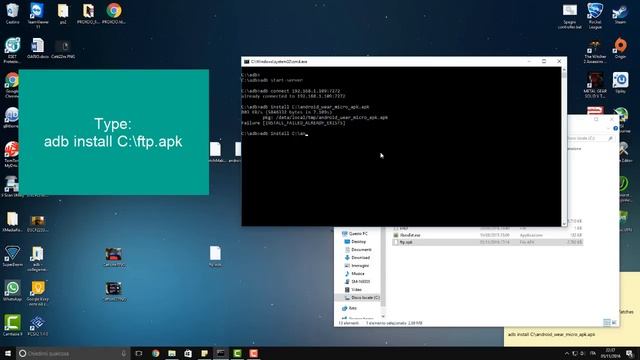Switch Explorer to details view icon
The height and width of the screenshot is (360, 640).
[607, 322]
